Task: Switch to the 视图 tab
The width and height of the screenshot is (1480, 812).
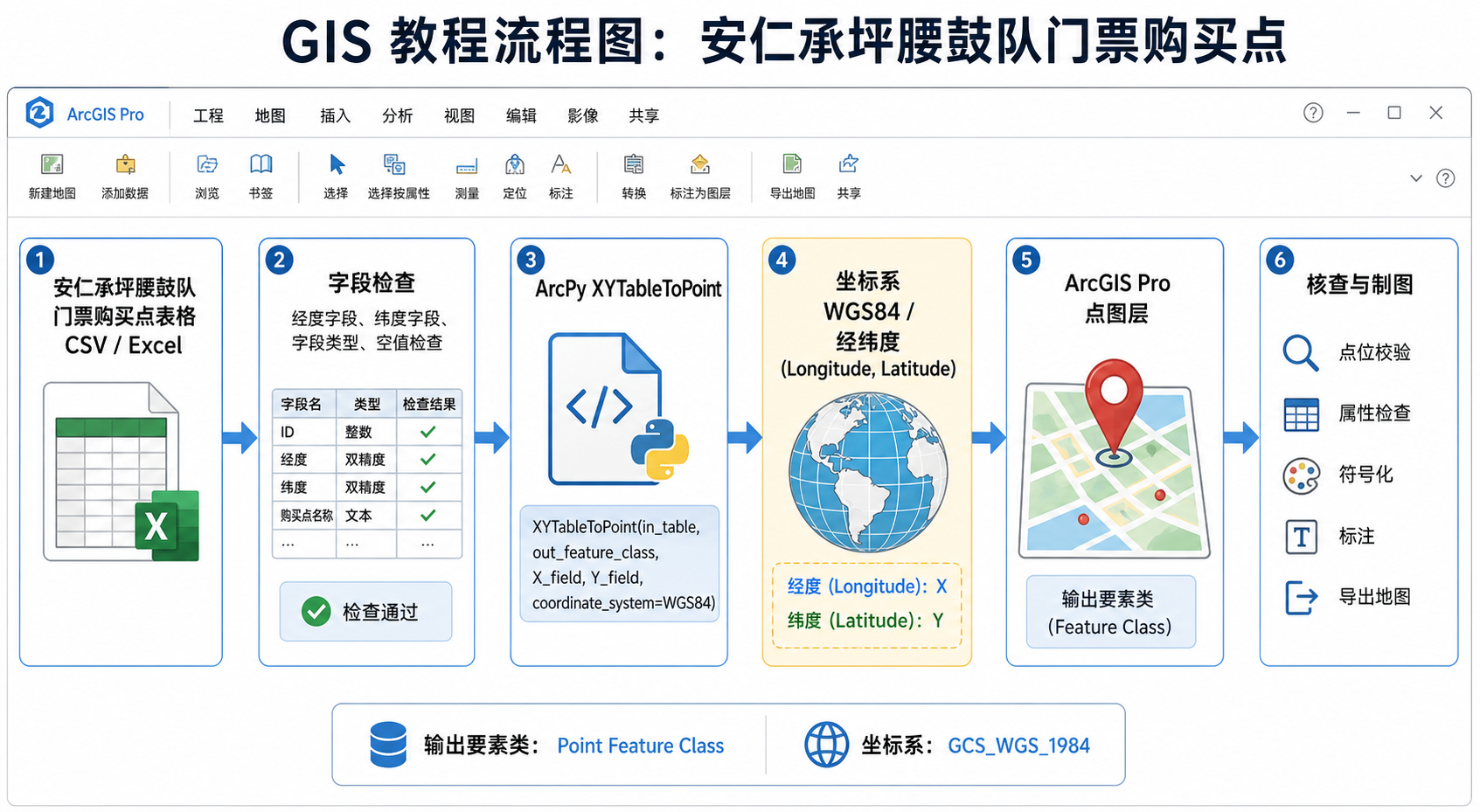Action: 459,115
